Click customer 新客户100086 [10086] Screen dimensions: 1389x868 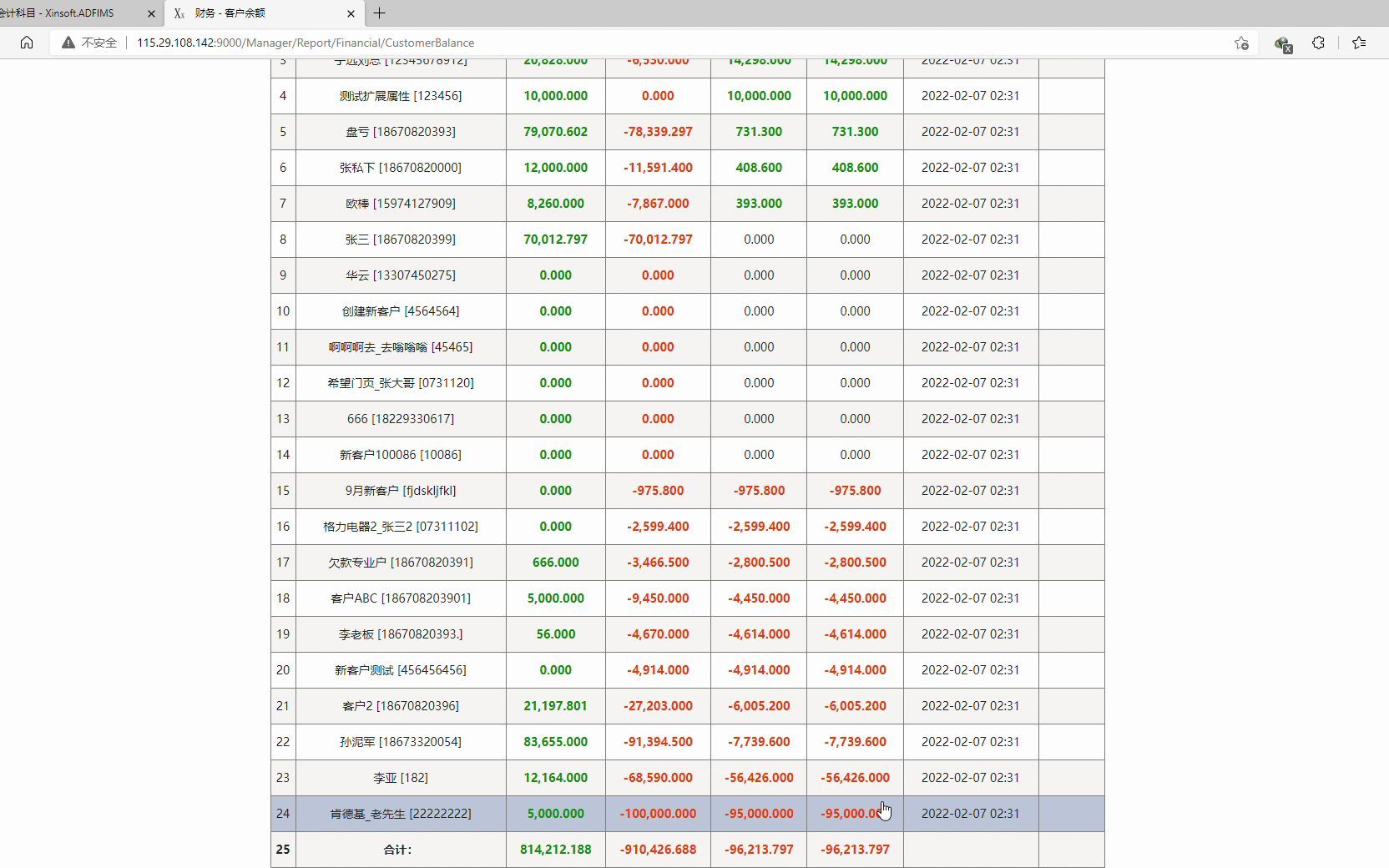tap(401, 455)
